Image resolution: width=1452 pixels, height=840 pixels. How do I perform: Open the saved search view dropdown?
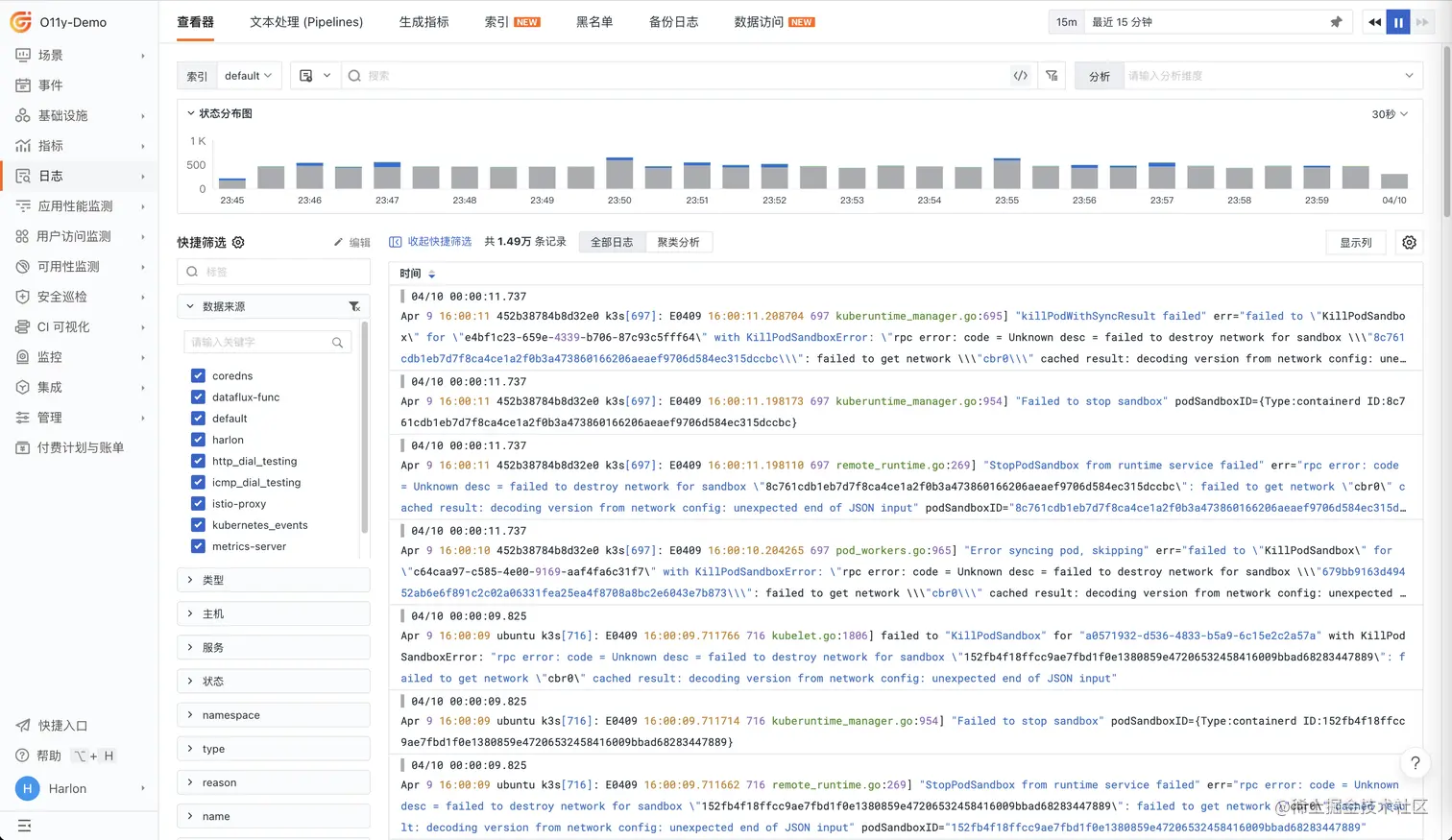(x=315, y=76)
